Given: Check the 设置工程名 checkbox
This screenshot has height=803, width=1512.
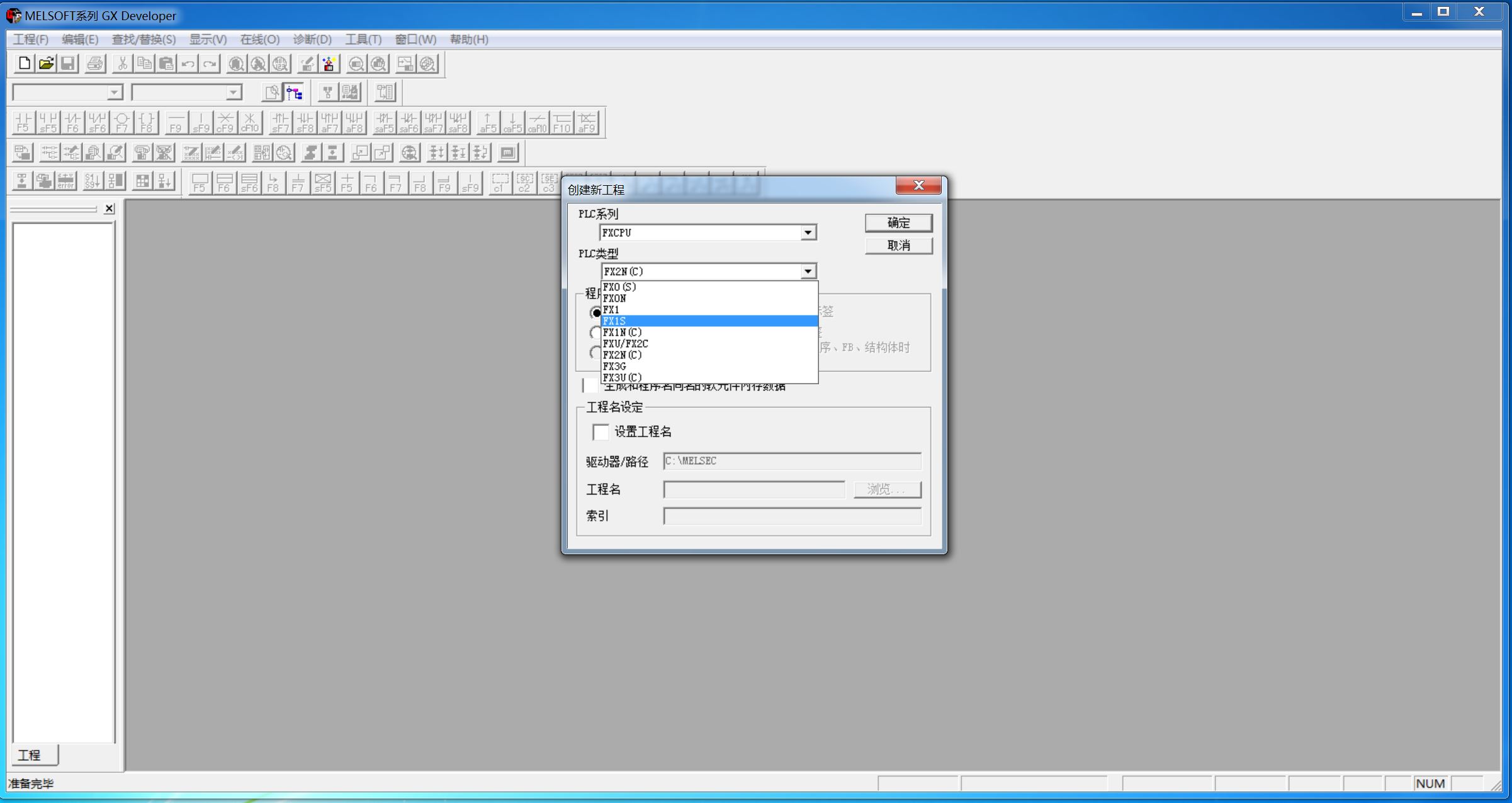Looking at the screenshot, I should click(601, 432).
